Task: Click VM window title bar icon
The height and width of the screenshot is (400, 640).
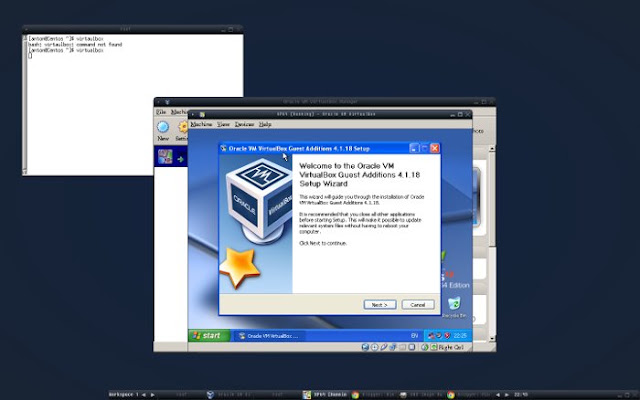Action: coord(202,114)
